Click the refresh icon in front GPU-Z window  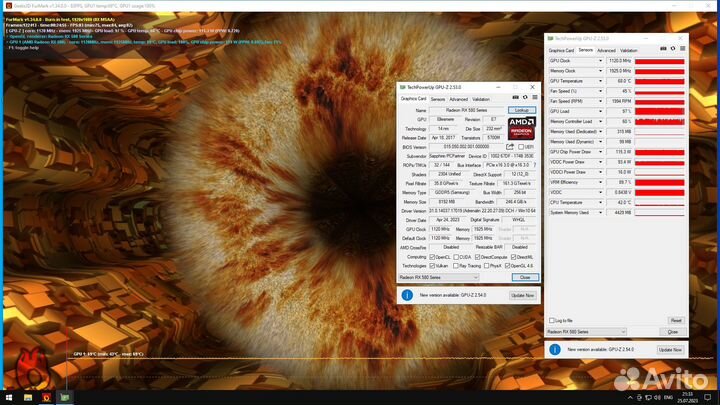[525, 97]
